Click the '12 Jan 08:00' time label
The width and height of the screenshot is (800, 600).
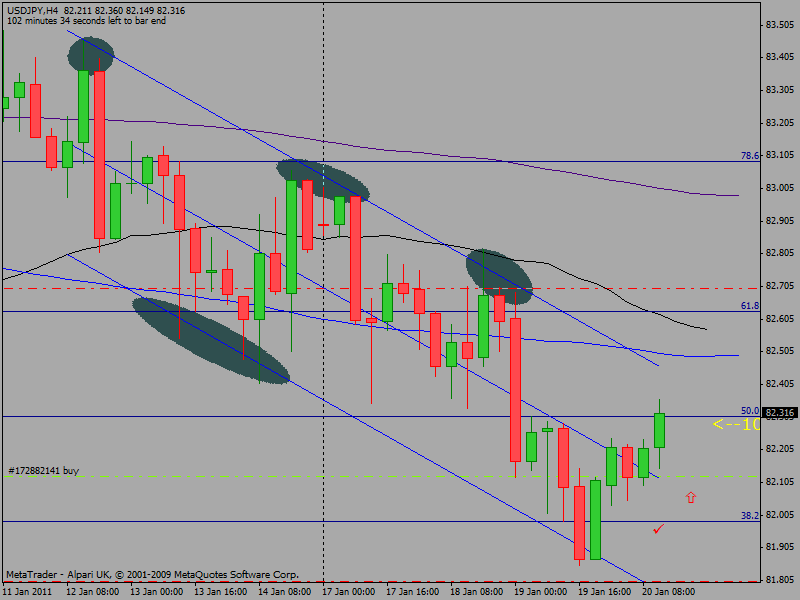(x=93, y=592)
